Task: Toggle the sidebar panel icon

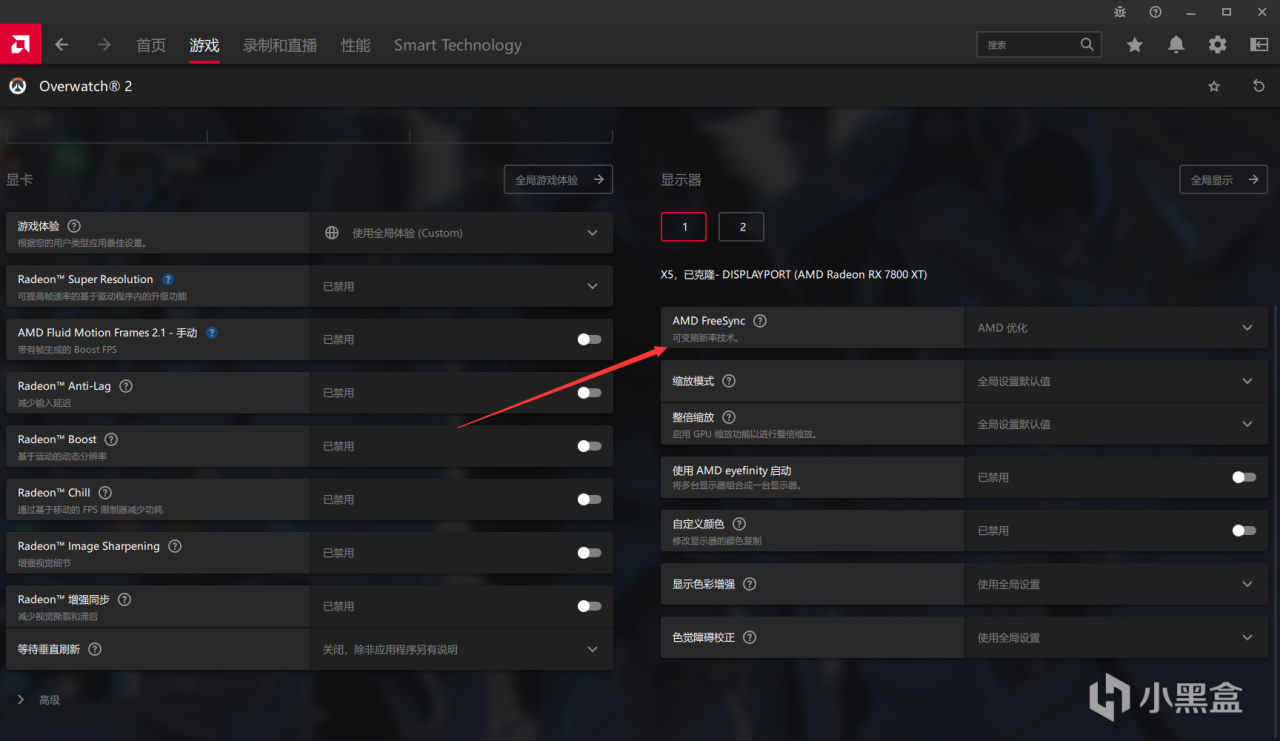Action: click(x=1259, y=45)
